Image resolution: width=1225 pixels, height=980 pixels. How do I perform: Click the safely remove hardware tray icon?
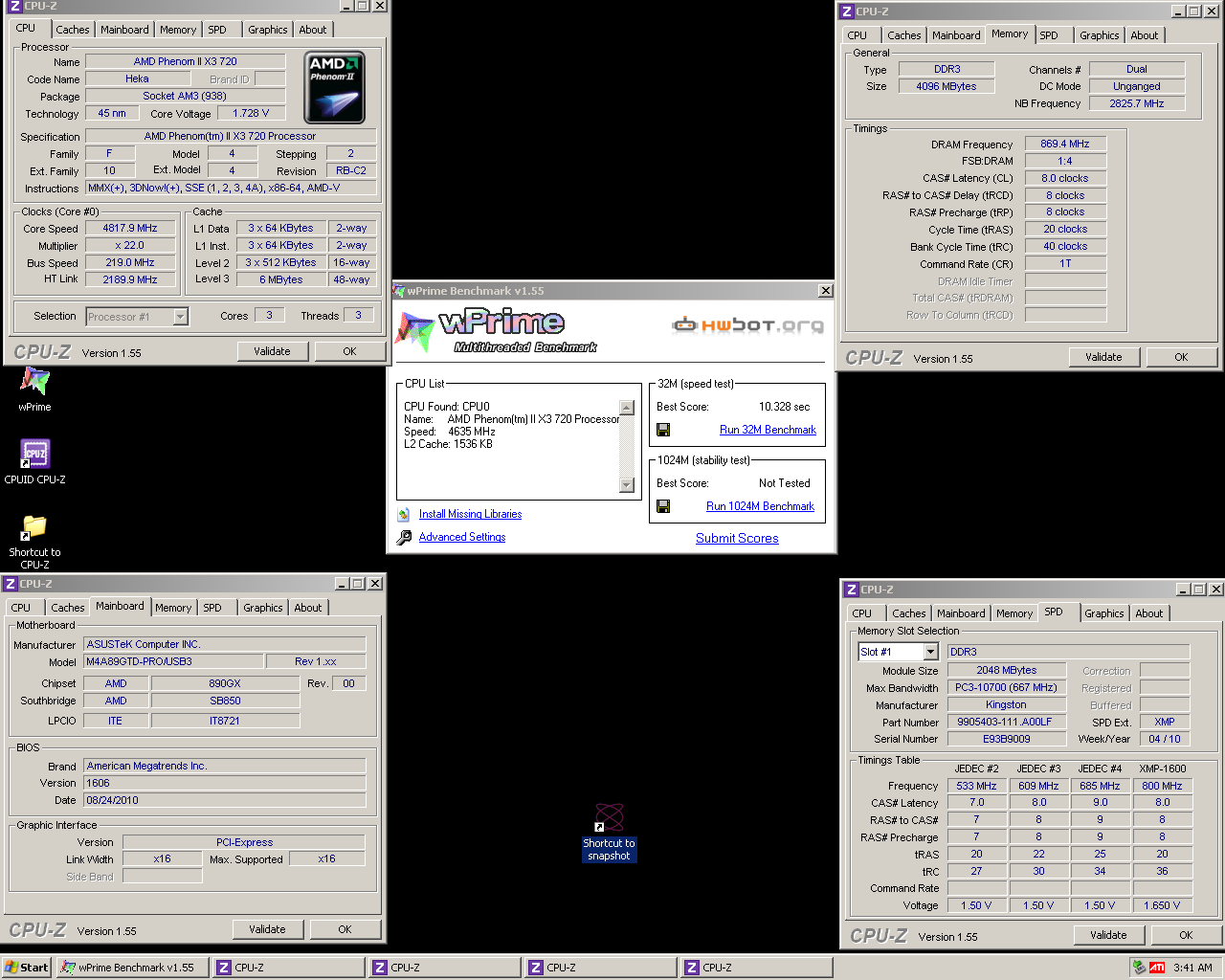pyautogui.click(x=1139, y=968)
